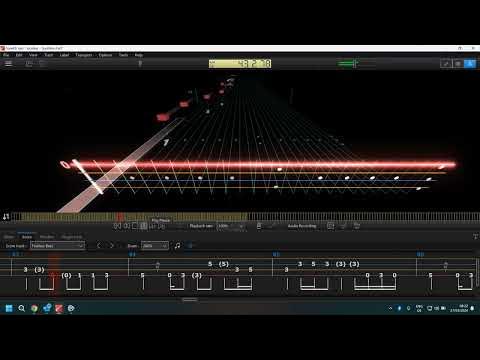Open the Transport menu

tap(83, 55)
